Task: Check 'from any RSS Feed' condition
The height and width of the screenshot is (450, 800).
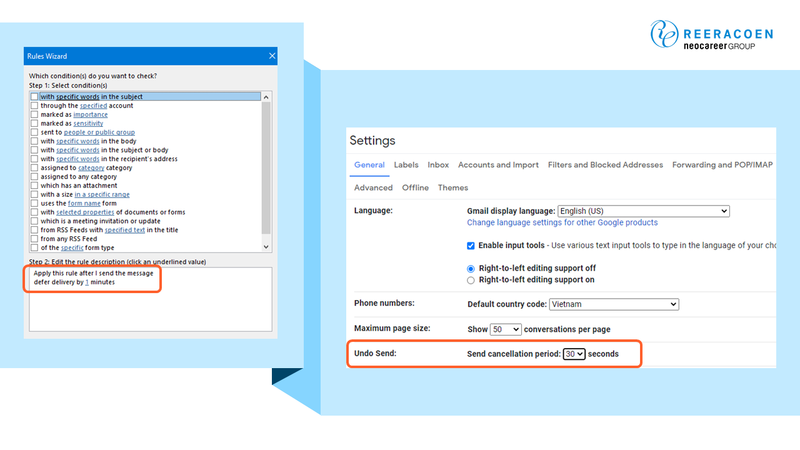Action: tap(34, 239)
